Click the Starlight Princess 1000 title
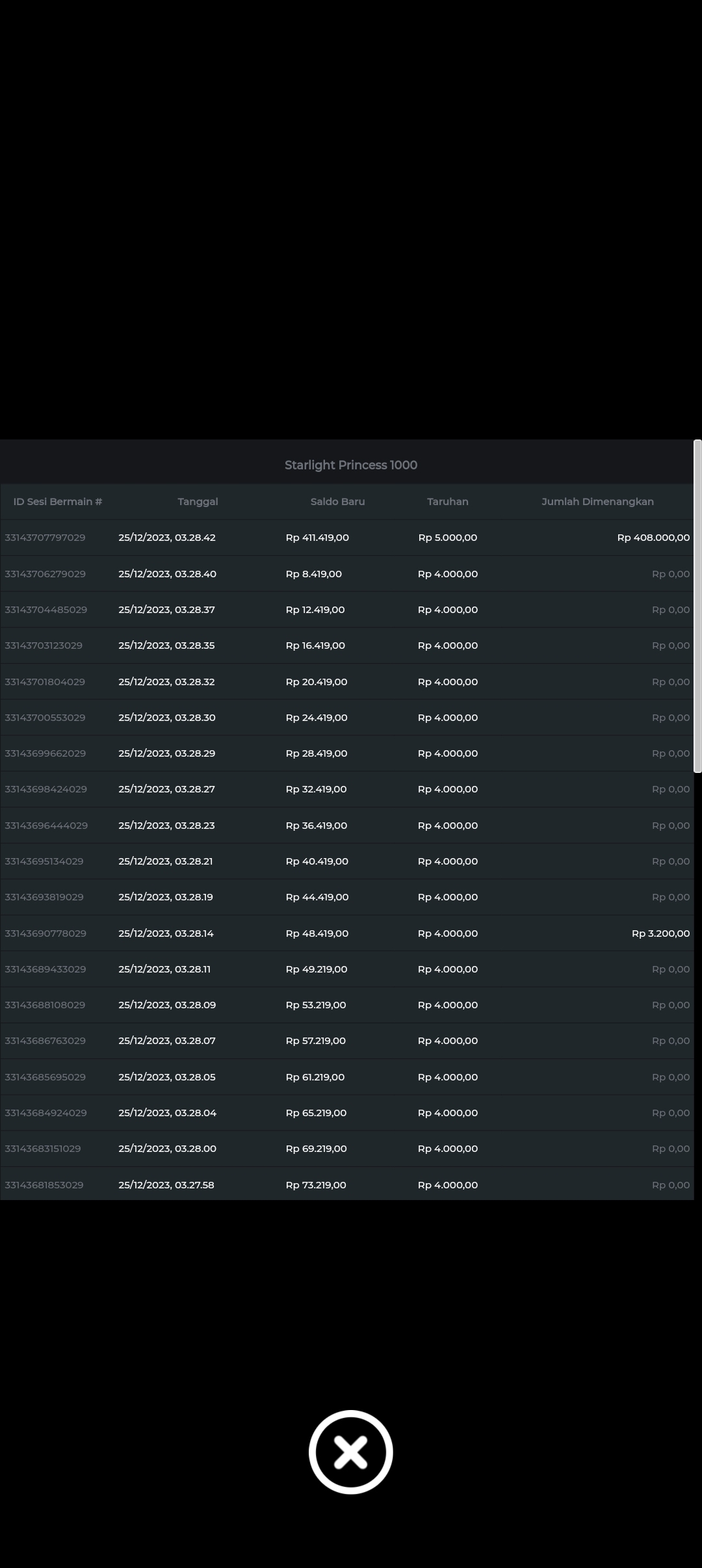The width and height of the screenshot is (702, 1568). click(350, 465)
